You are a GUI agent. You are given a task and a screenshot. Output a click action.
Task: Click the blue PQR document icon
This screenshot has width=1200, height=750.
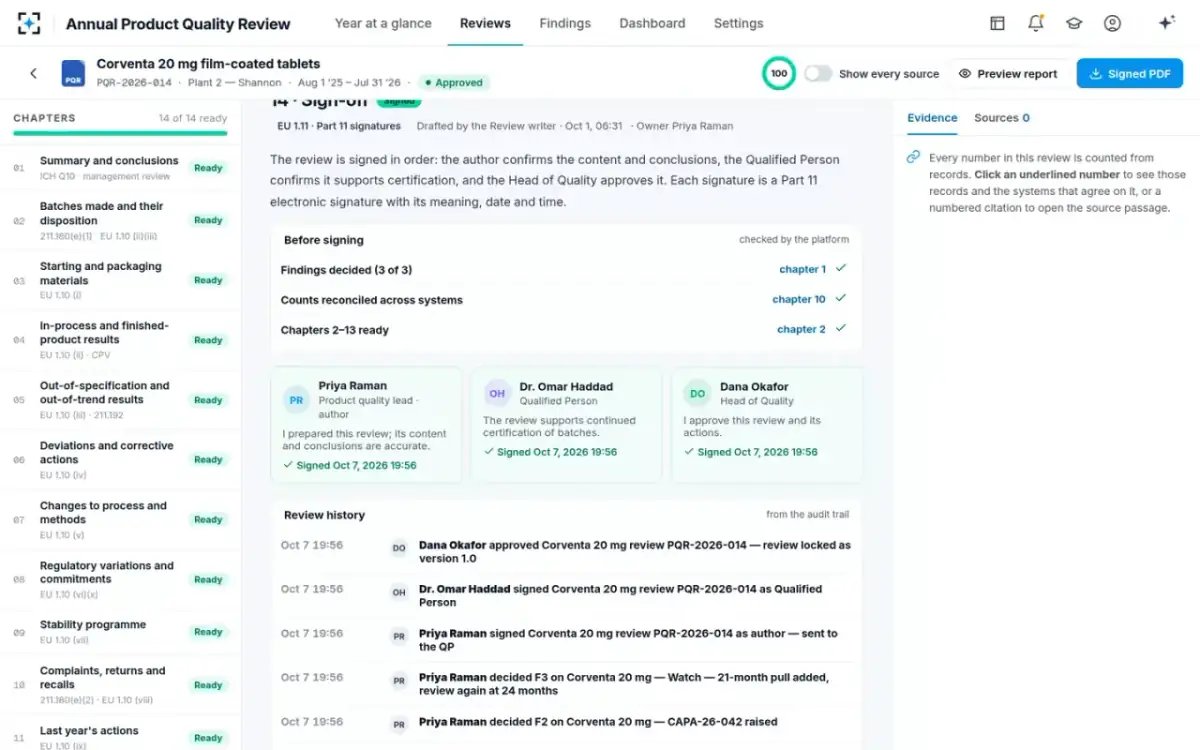[73, 73]
